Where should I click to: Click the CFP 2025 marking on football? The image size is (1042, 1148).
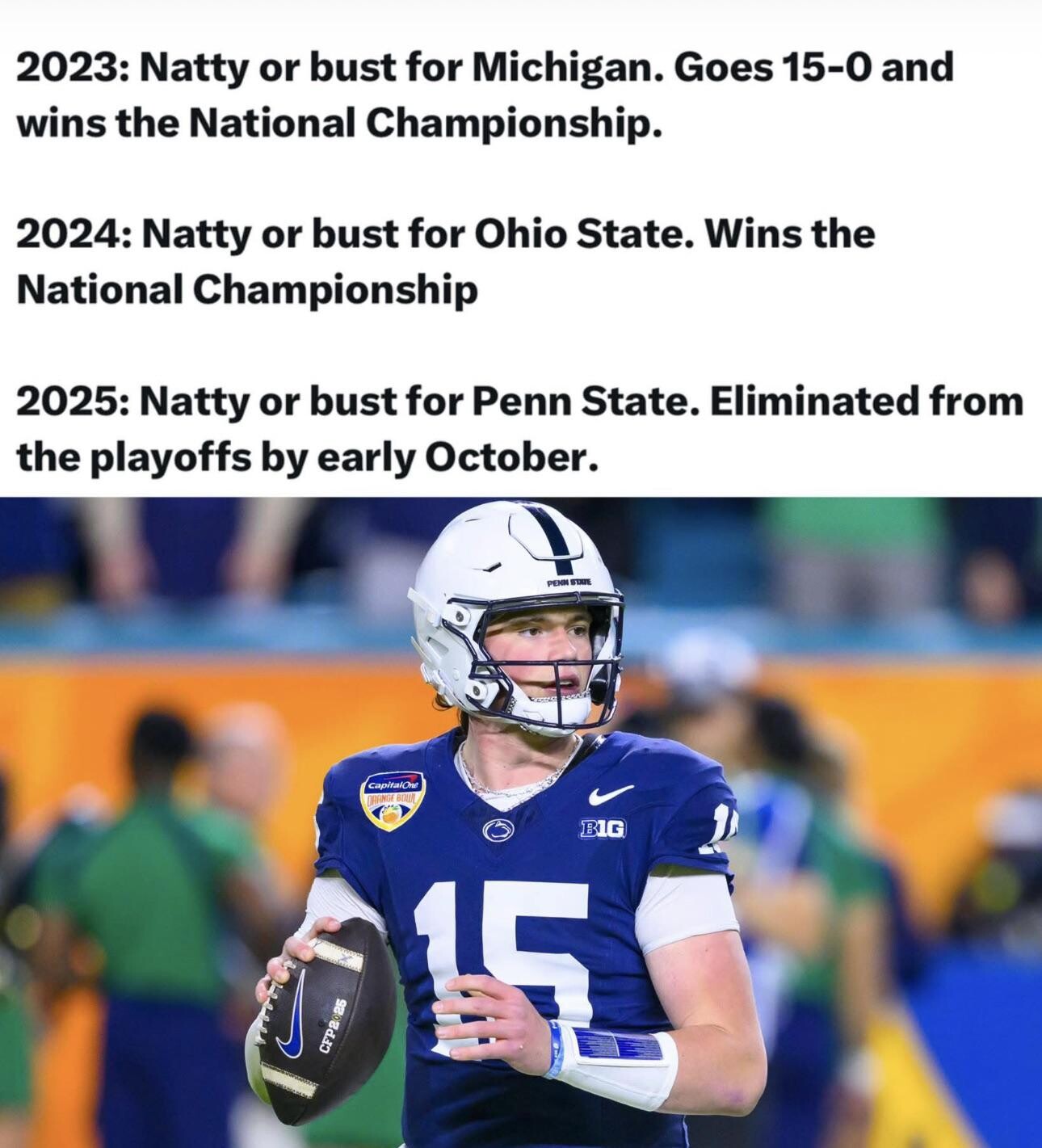[x=330, y=1025]
